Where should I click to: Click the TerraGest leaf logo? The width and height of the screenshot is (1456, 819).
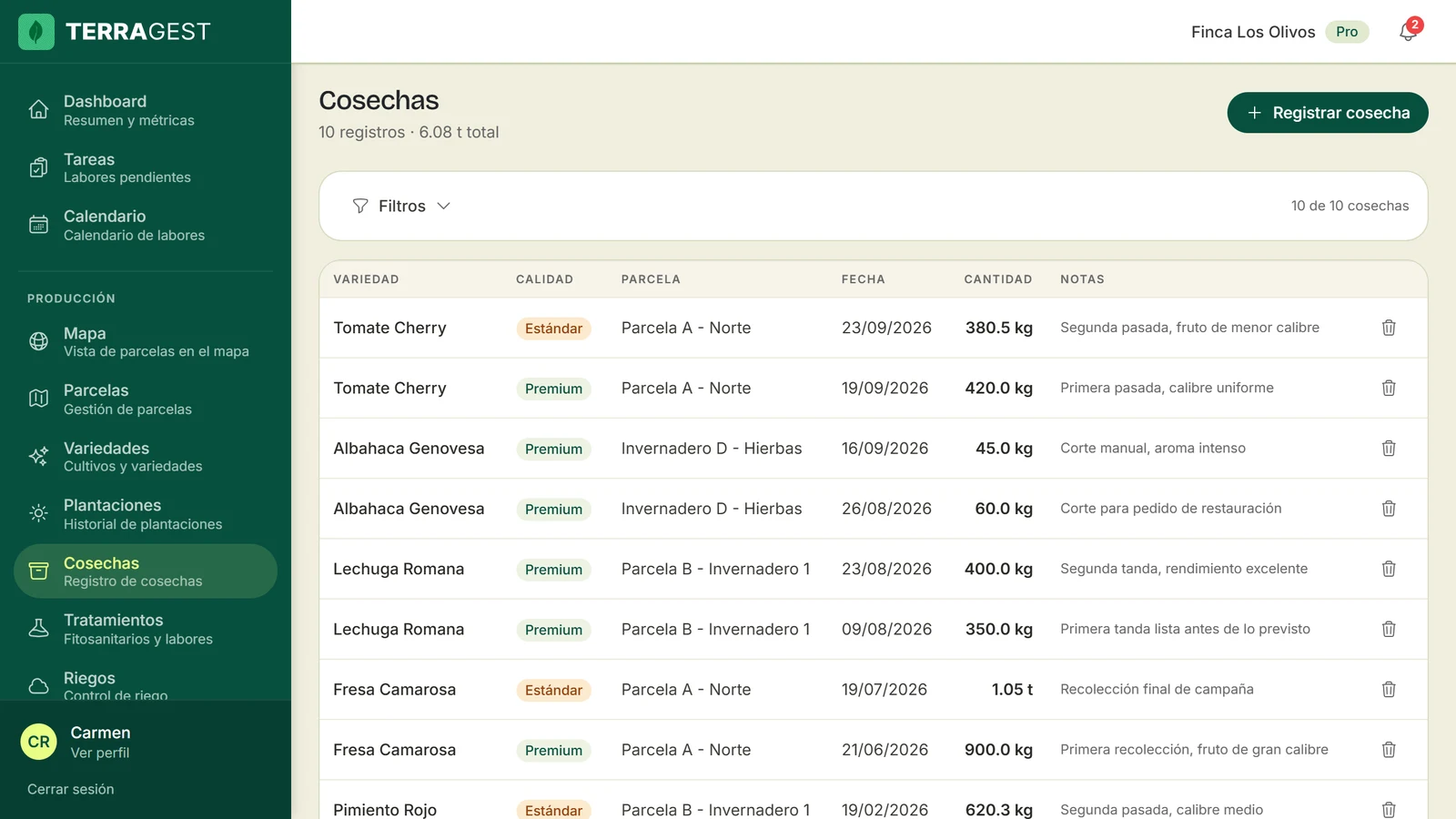point(36,32)
